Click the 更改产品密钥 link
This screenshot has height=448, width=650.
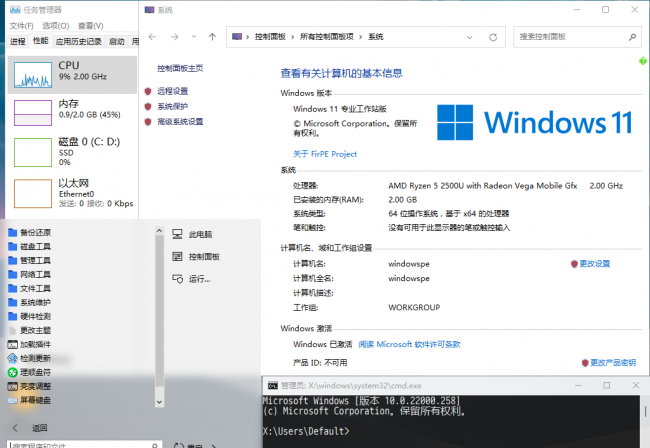[x=613, y=363]
